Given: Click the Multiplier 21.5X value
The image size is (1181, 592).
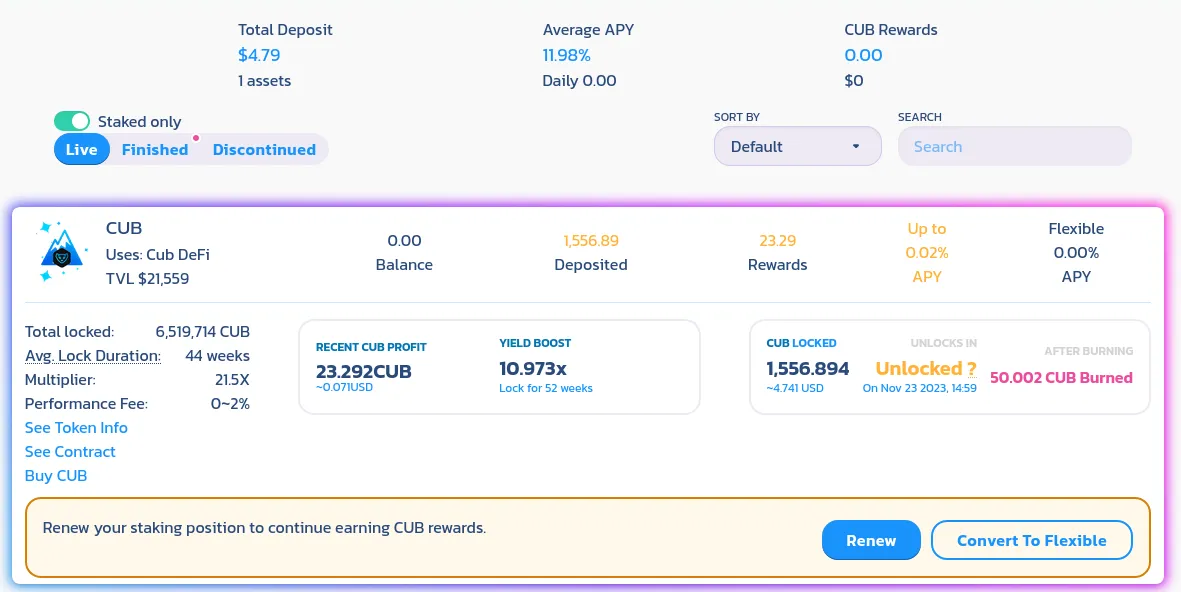Looking at the screenshot, I should tap(232, 380).
